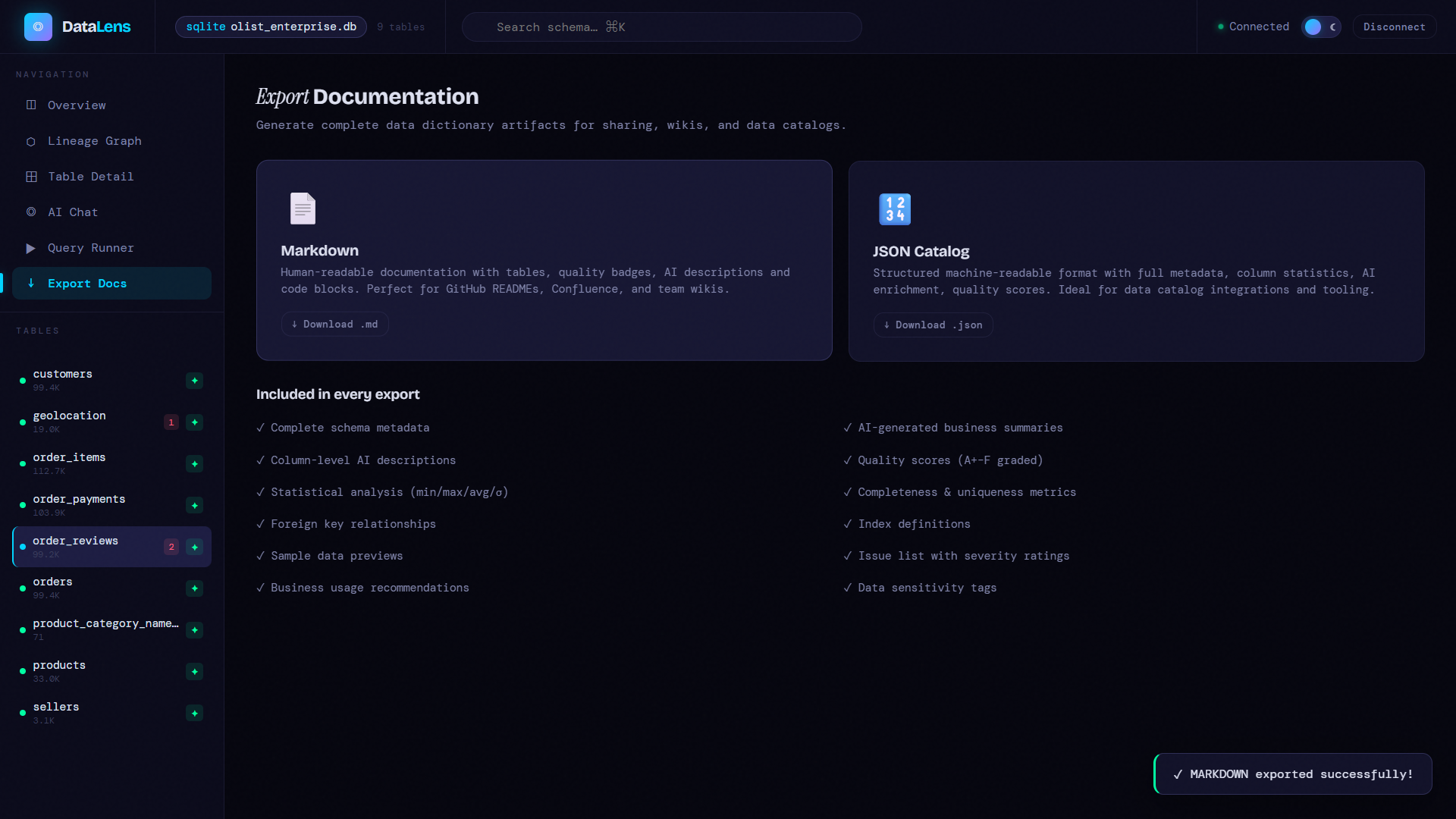Open the order_payments table

(x=111, y=506)
